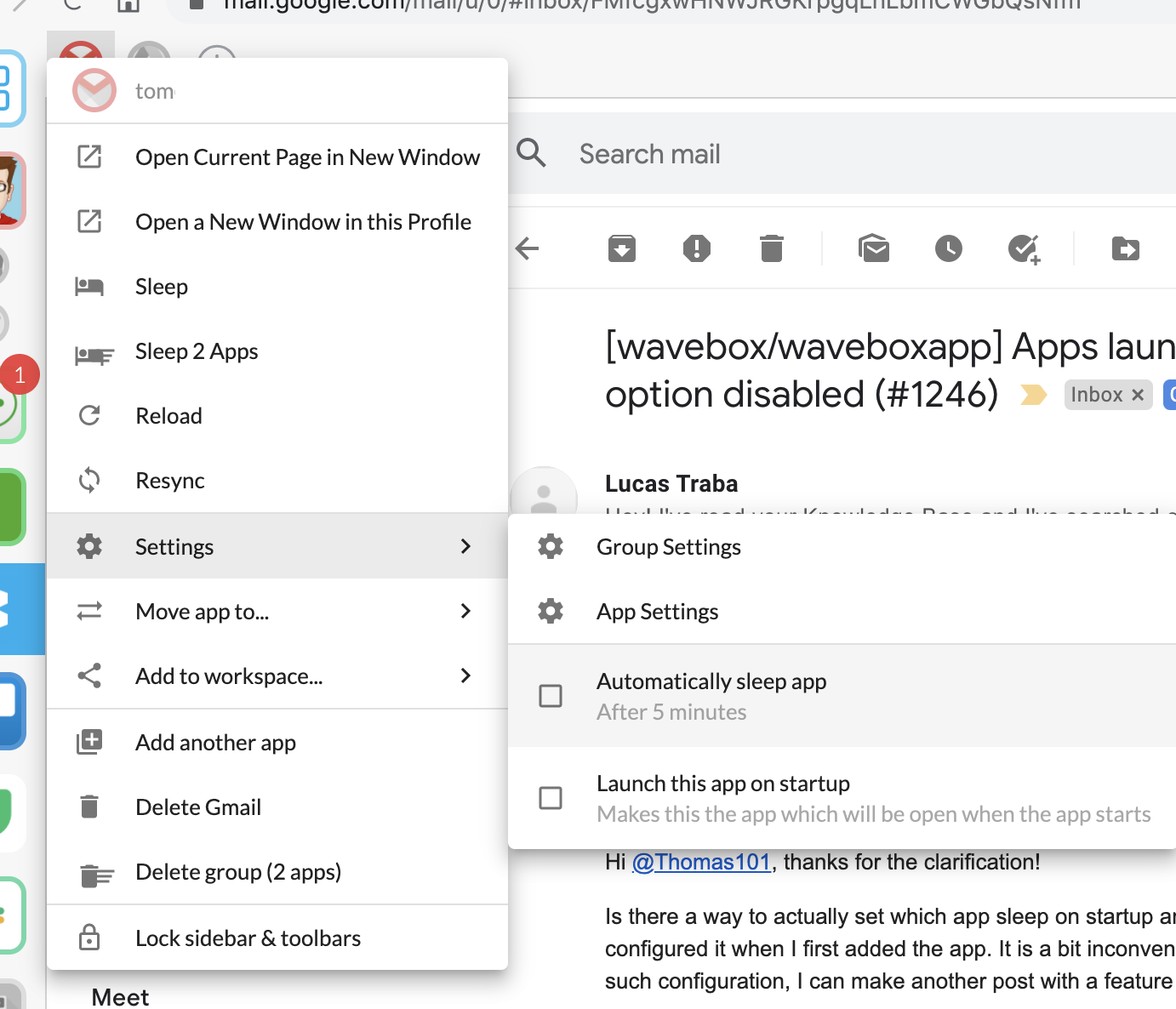The image size is (1176, 1009).
Task: Open the search magnifier icon
Action: pyautogui.click(x=531, y=153)
